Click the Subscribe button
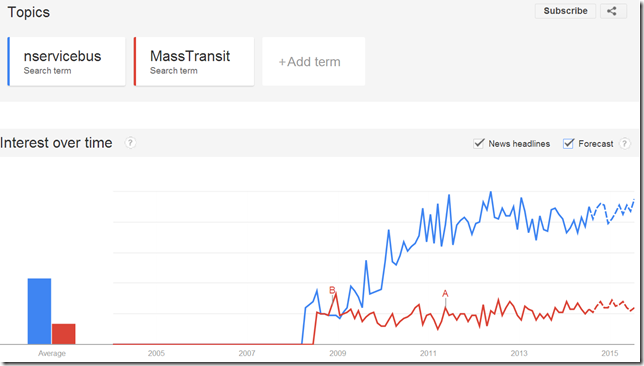This screenshot has width=644, height=366. point(565,11)
